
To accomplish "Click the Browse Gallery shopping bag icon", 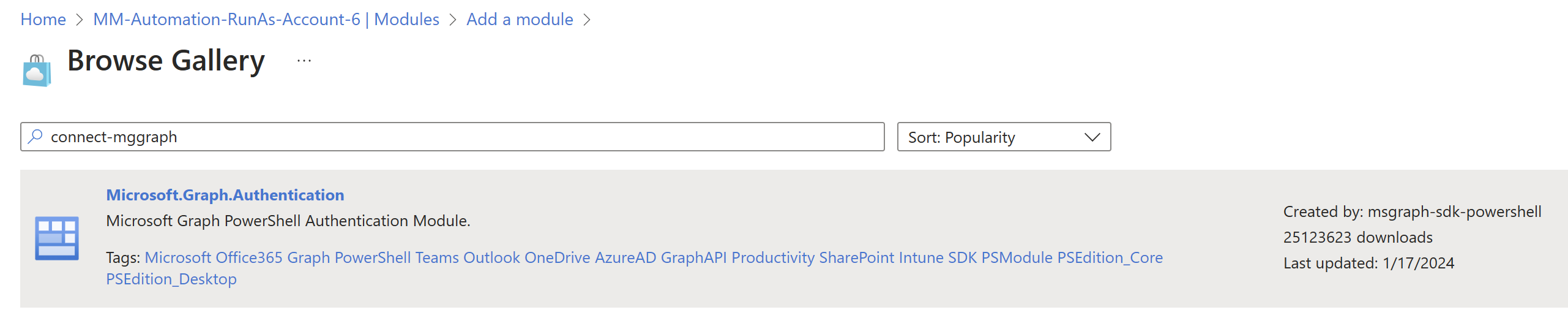I will [37, 70].
